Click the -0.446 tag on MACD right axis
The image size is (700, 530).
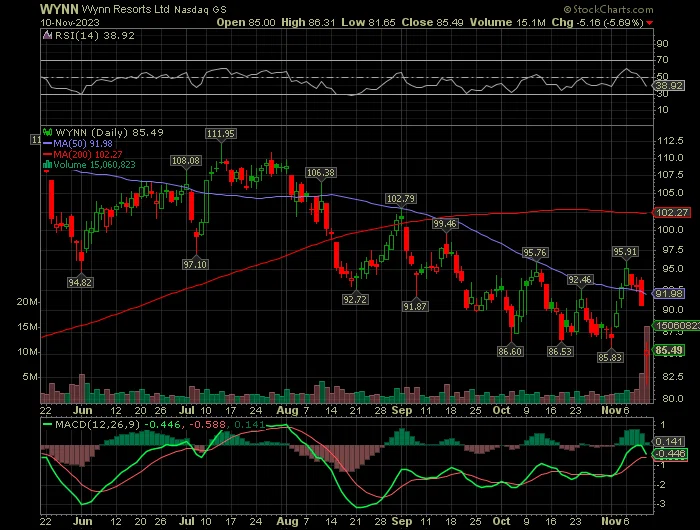point(669,454)
